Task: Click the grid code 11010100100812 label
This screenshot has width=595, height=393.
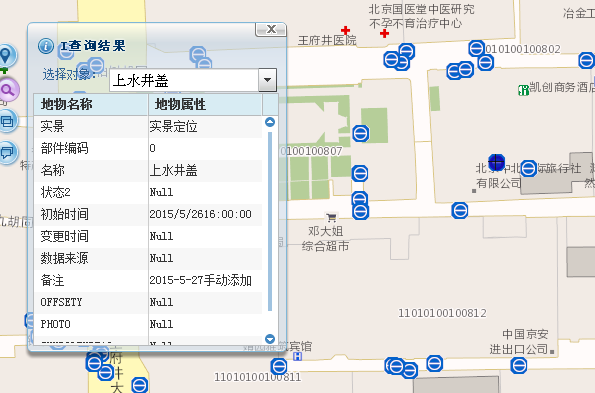Action: pos(442,313)
